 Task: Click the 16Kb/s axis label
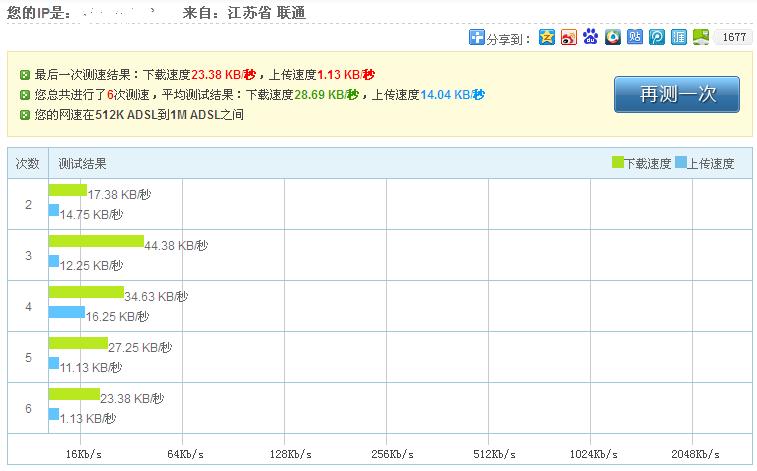point(84,454)
